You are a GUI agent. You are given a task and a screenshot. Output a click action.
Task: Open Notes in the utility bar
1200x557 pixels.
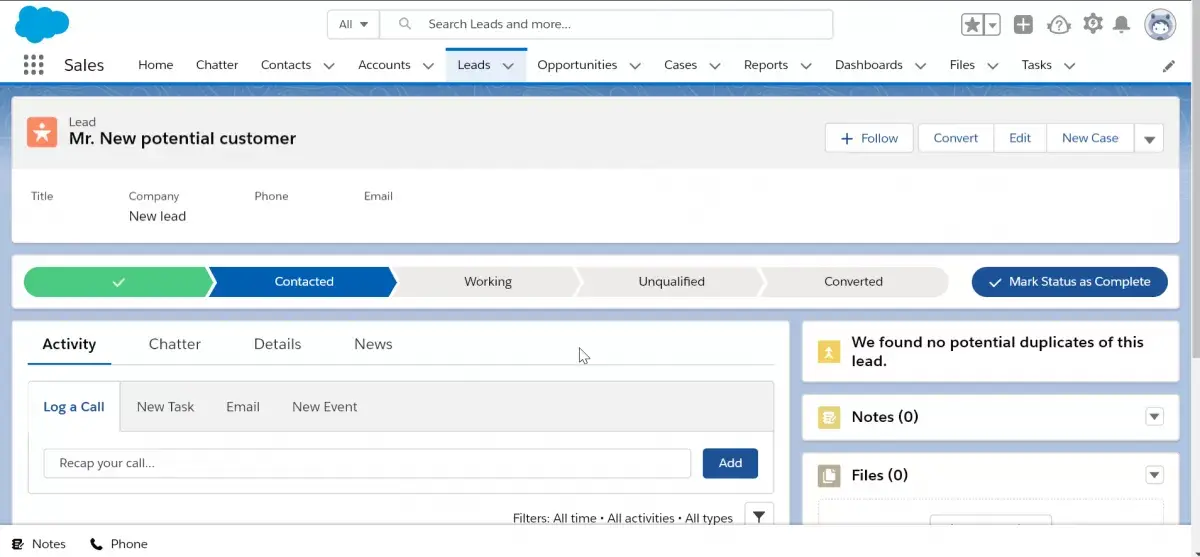pyautogui.click(x=39, y=544)
